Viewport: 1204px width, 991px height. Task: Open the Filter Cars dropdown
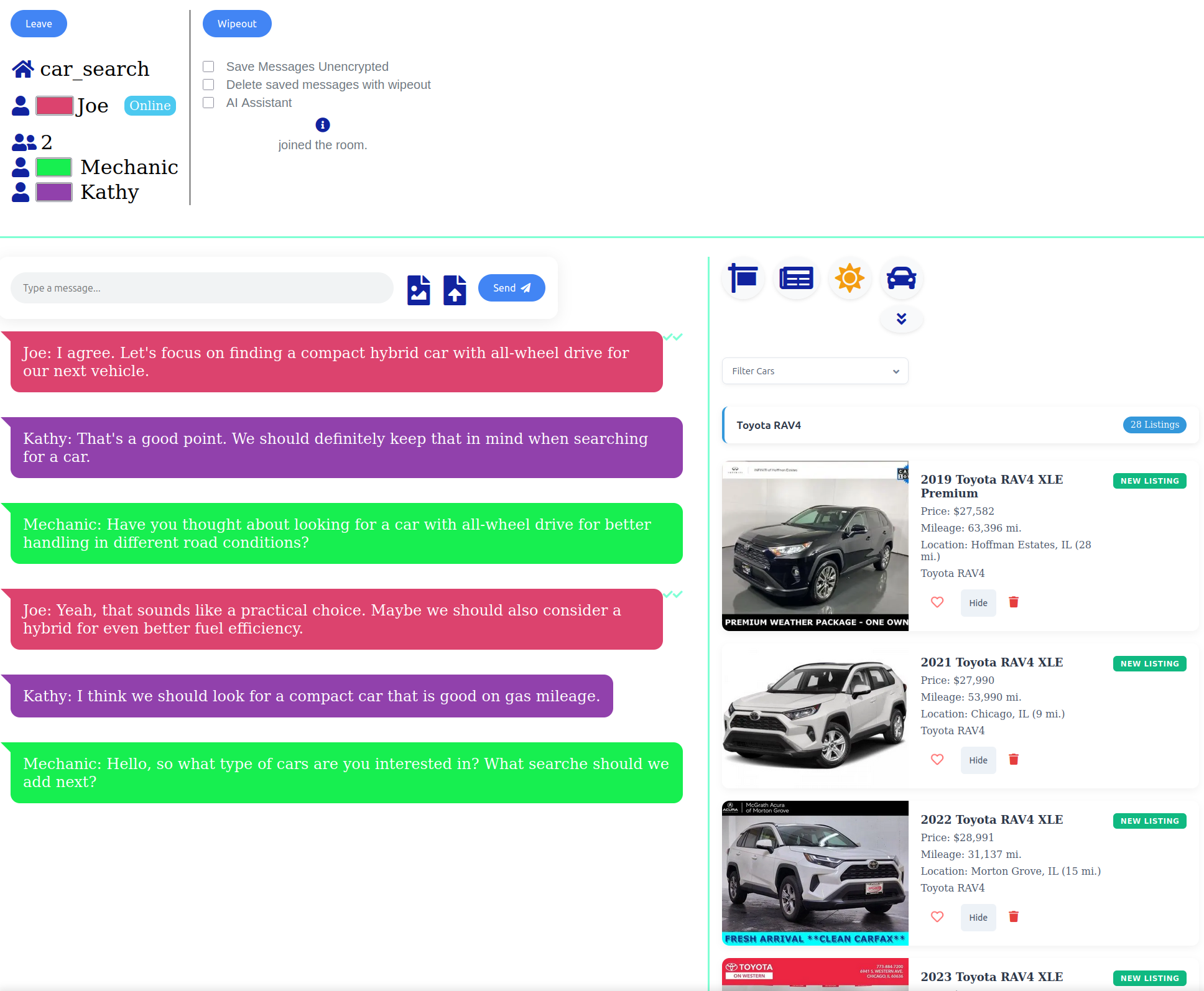point(815,371)
